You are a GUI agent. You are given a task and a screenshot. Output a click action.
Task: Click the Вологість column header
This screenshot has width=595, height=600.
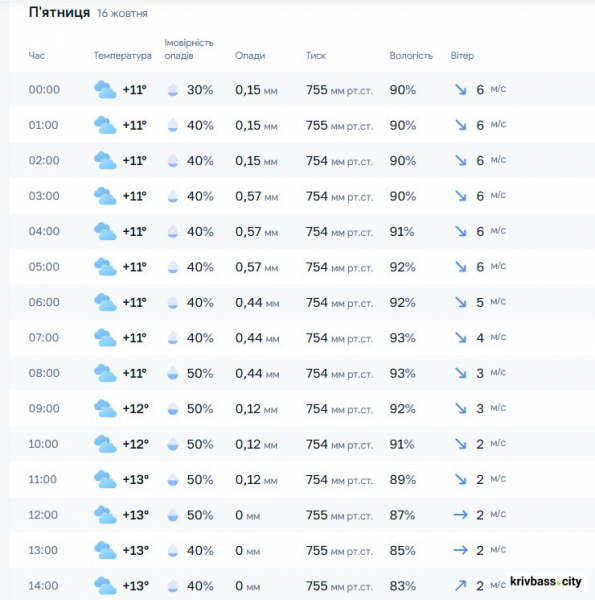pos(411,55)
